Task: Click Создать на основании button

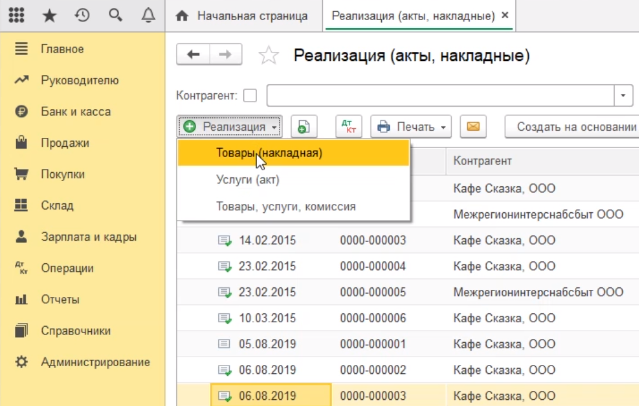Action: click(573, 127)
